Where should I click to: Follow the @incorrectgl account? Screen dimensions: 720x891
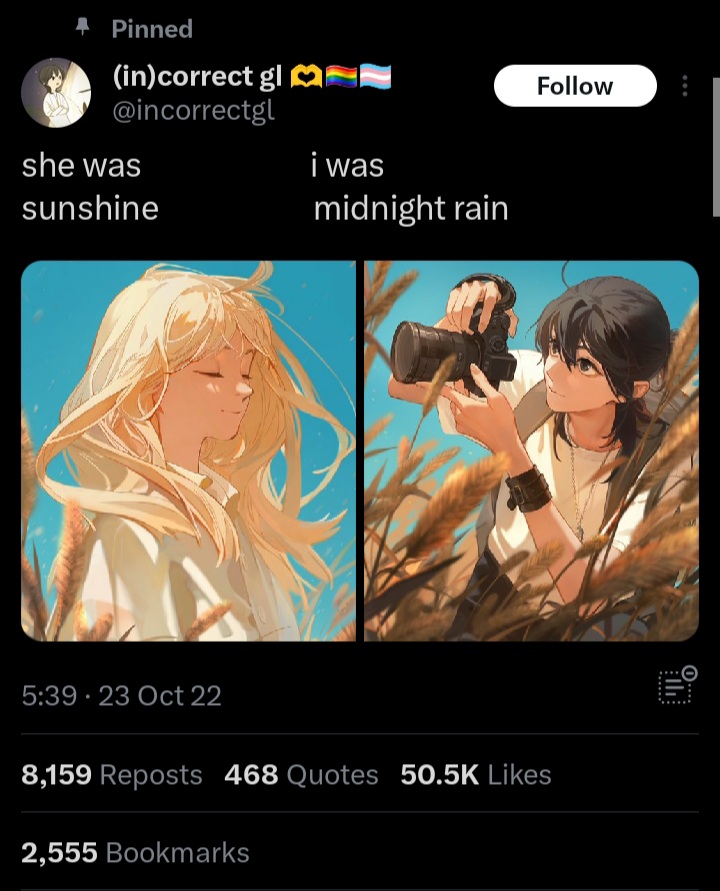pos(575,86)
